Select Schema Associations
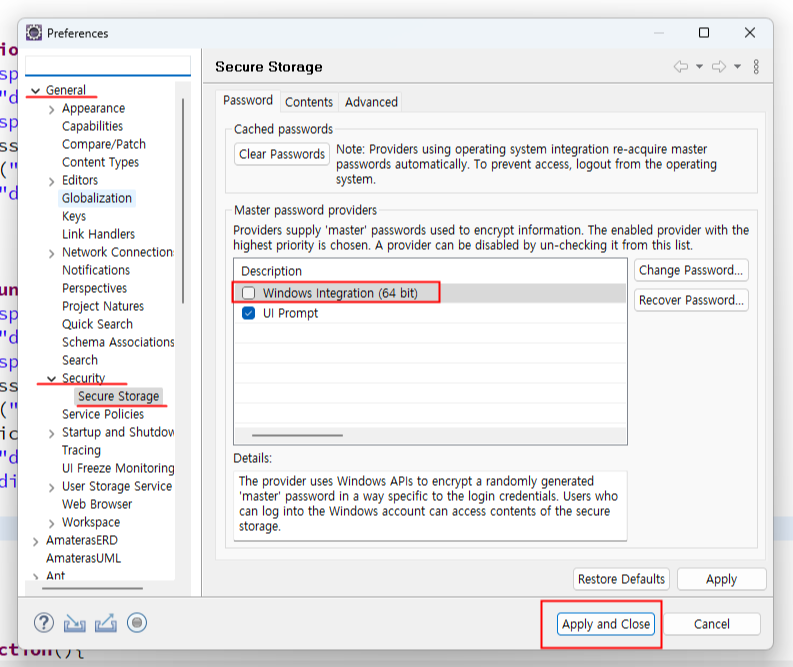This screenshot has height=667, width=793. tap(118, 342)
